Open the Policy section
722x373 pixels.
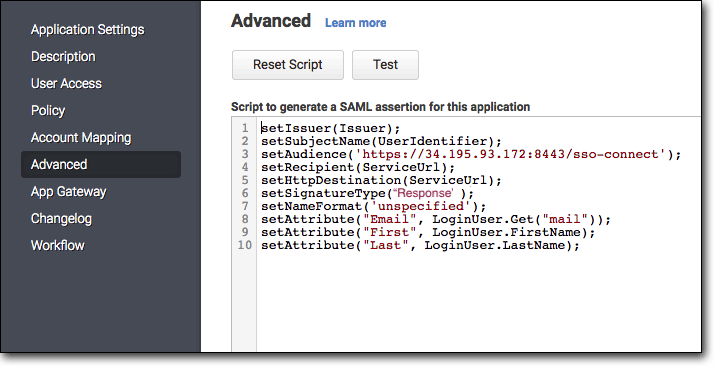[48, 111]
